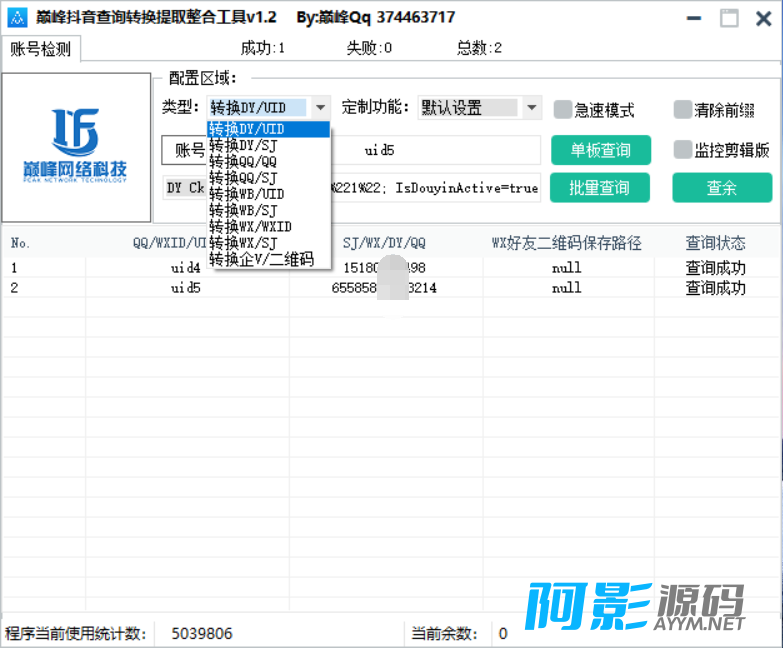Switch to the 账号检测 tab
Viewport: 783px width, 648px height.
coord(41,49)
